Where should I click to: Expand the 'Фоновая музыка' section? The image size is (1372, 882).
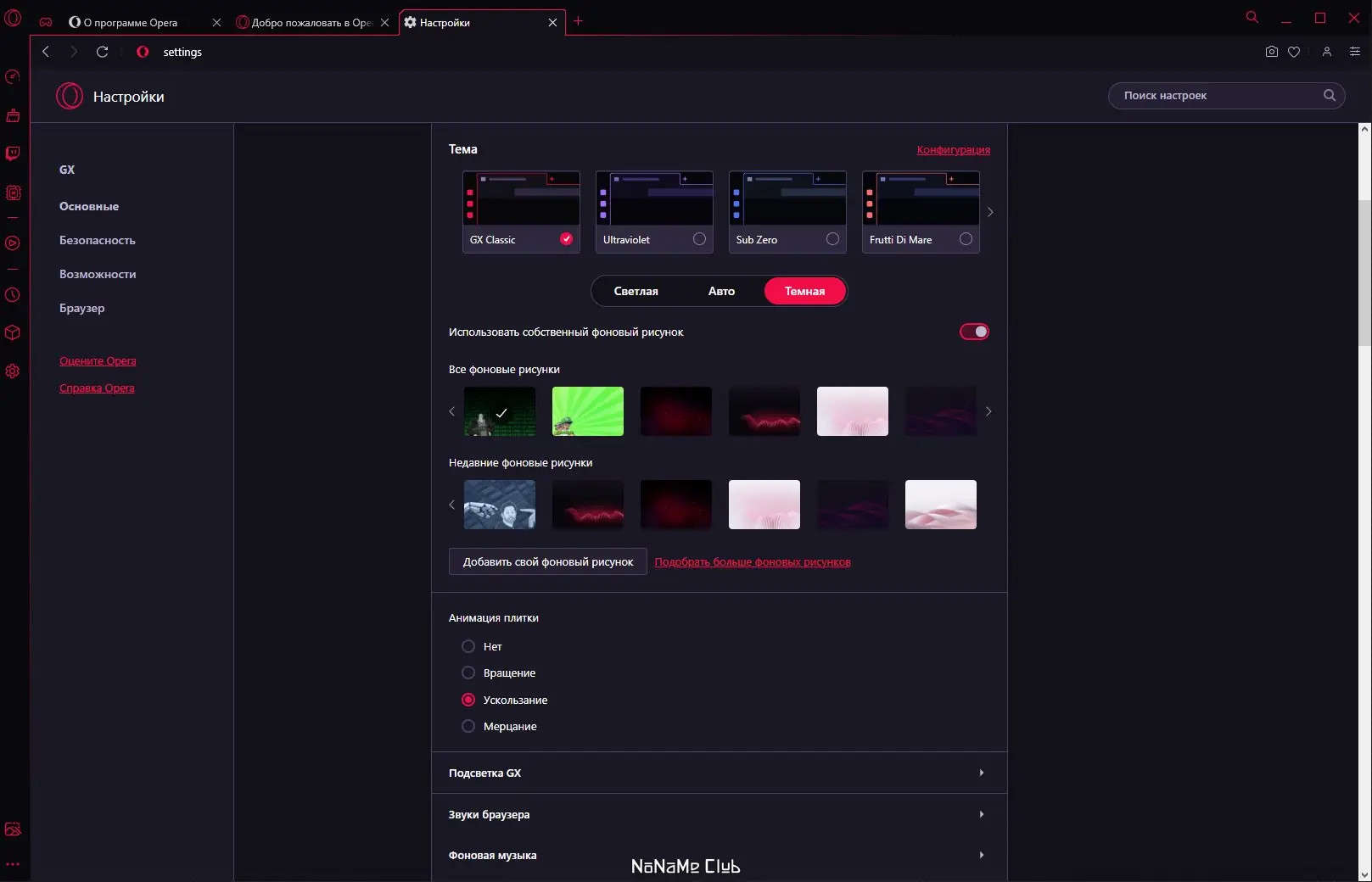pos(720,855)
